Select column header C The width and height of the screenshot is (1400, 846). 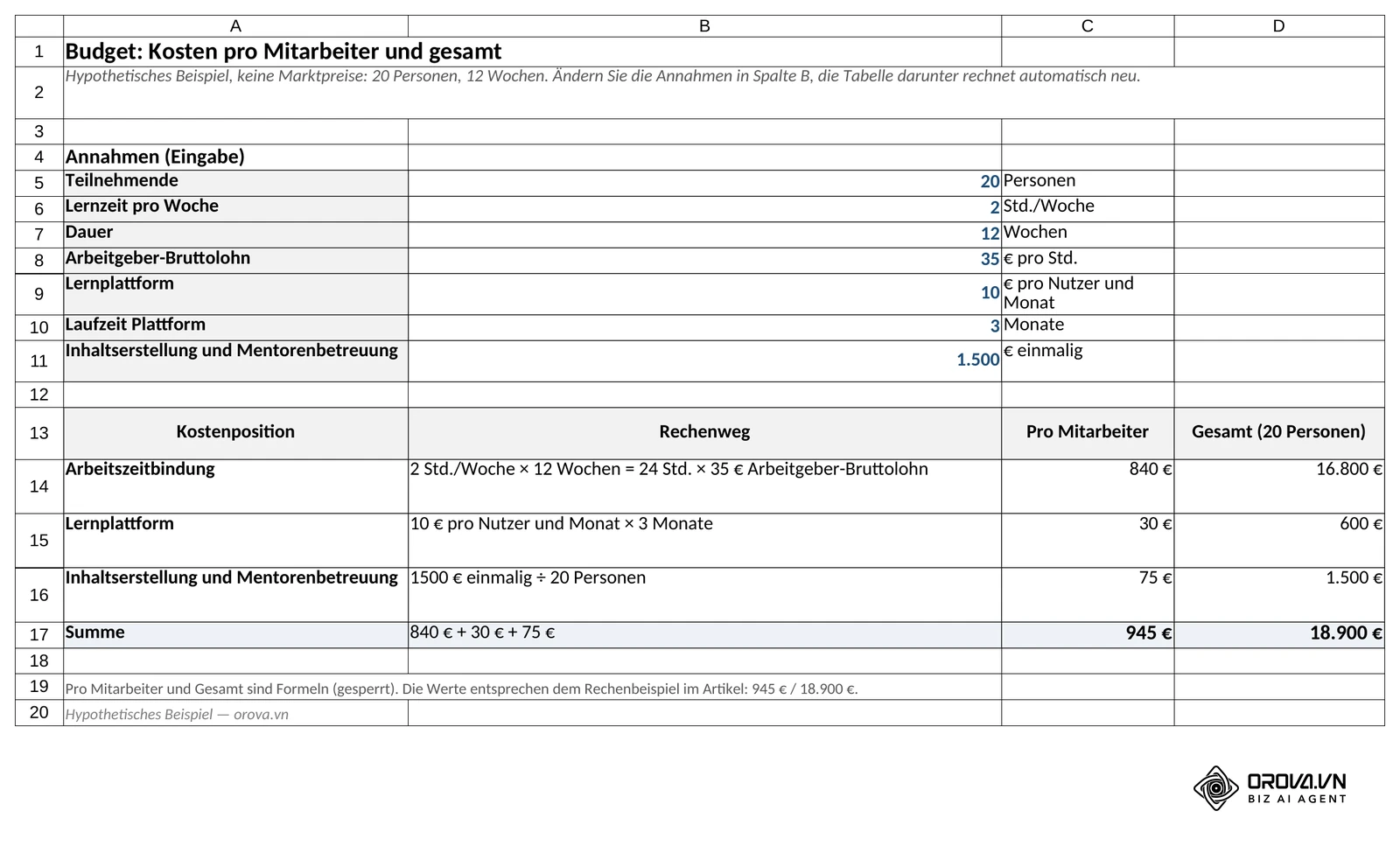[x=1088, y=26]
